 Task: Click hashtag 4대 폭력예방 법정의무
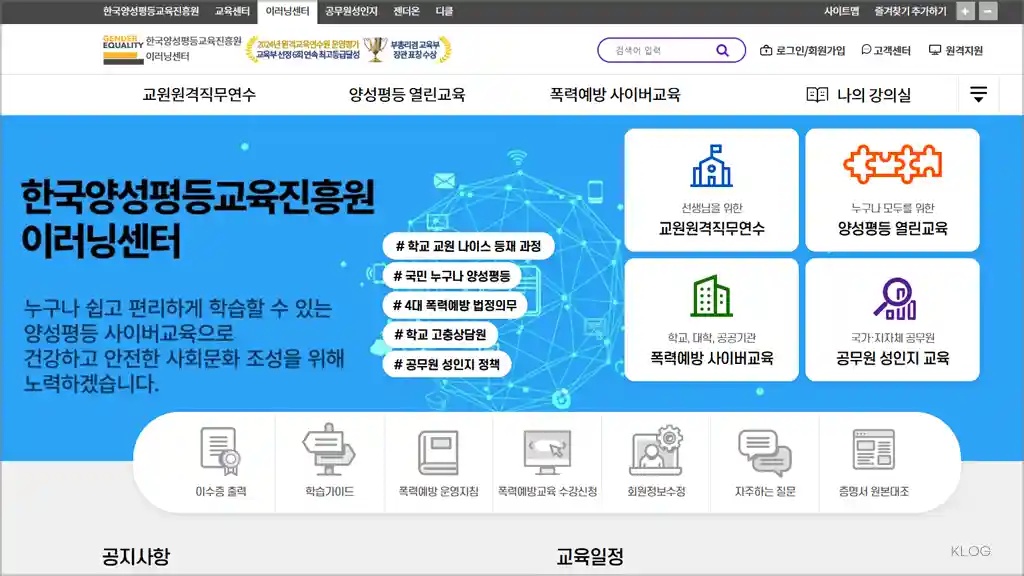pyautogui.click(x=455, y=305)
